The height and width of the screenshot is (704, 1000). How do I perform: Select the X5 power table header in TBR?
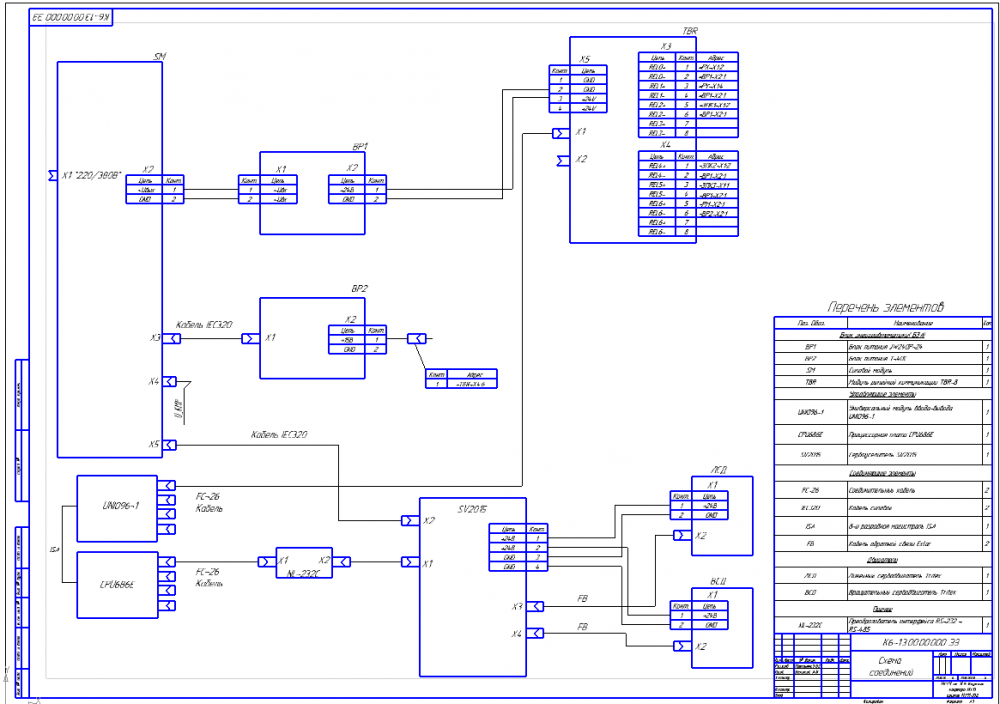(x=585, y=59)
